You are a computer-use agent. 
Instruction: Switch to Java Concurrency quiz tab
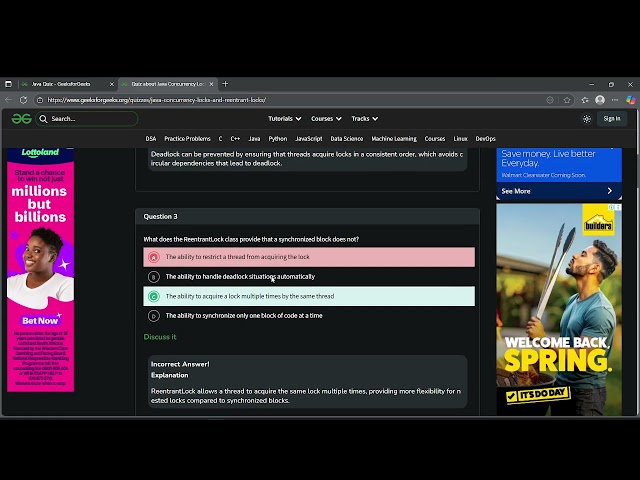point(167,84)
